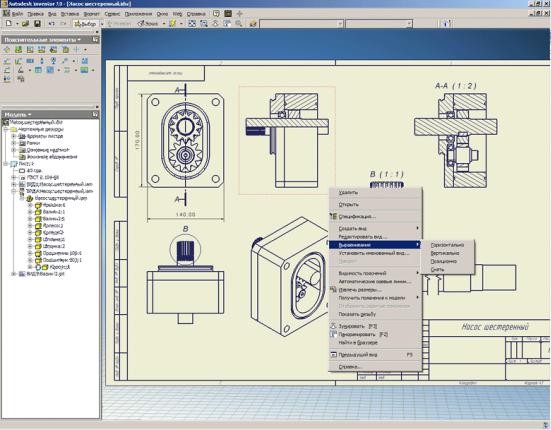Open the Вставка menu
This screenshot has width=551, height=430.
click(70, 14)
